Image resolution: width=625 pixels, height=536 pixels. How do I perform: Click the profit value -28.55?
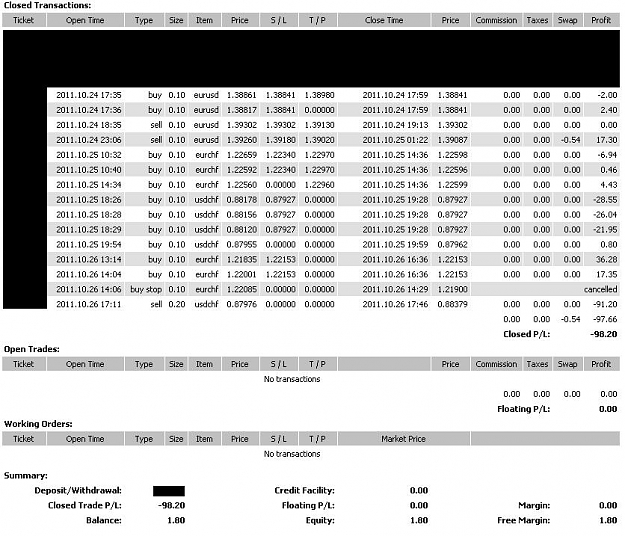[605, 200]
